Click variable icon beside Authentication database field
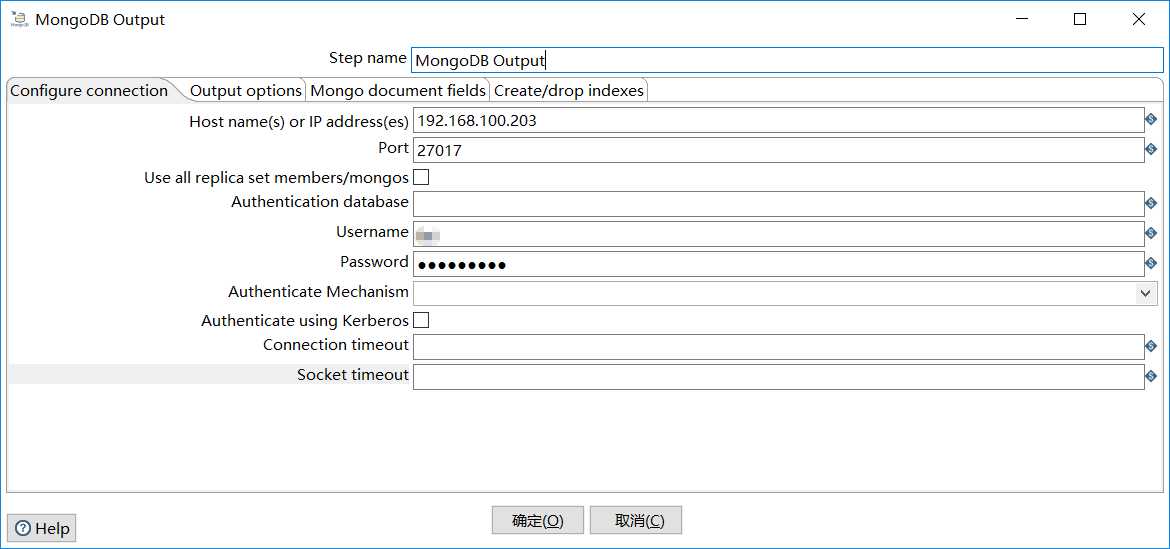1170x549 pixels. [x=1151, y=203]
